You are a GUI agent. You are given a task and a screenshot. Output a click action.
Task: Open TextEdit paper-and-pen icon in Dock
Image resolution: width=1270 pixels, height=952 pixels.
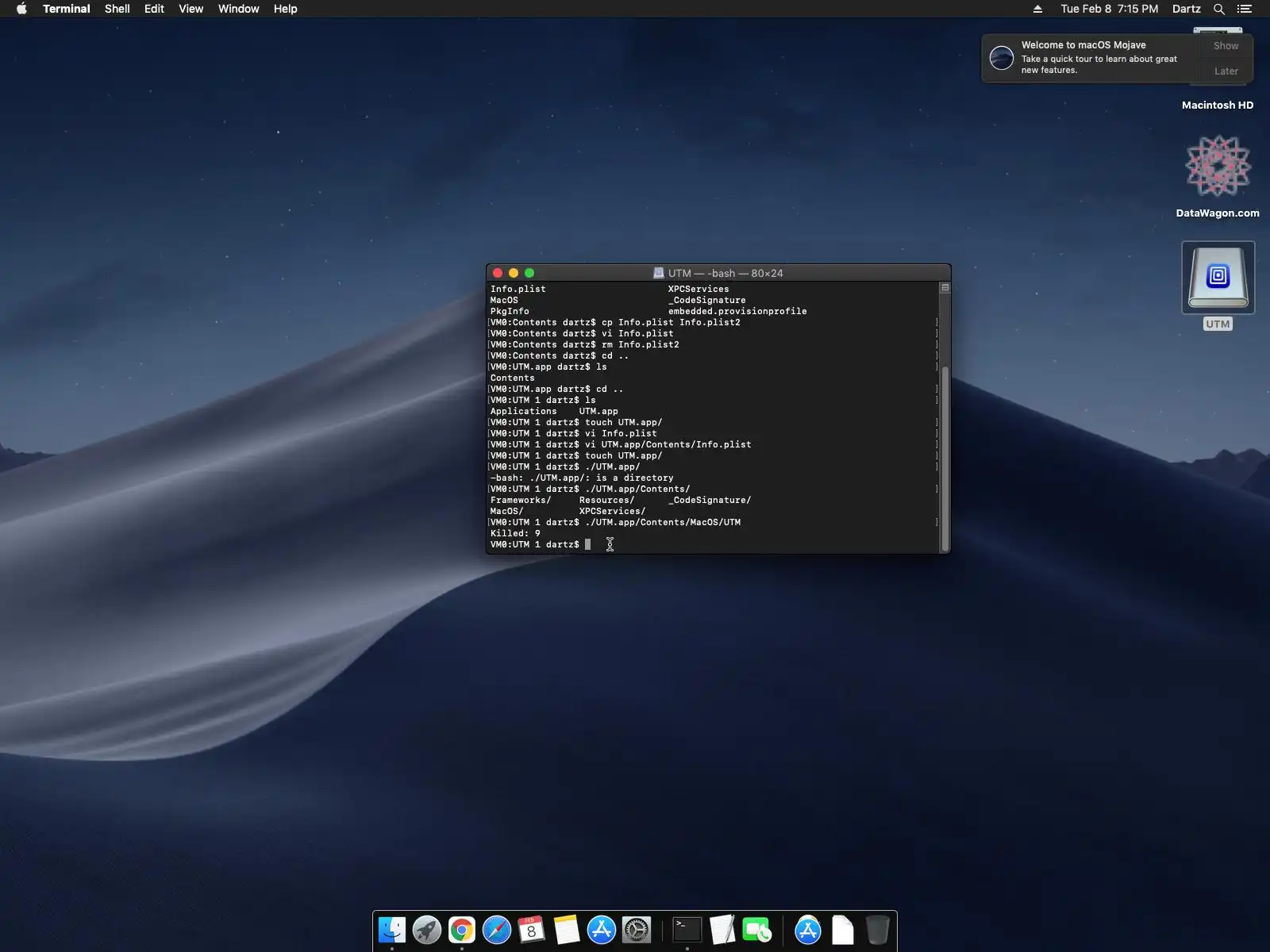[x=722, y=930]
